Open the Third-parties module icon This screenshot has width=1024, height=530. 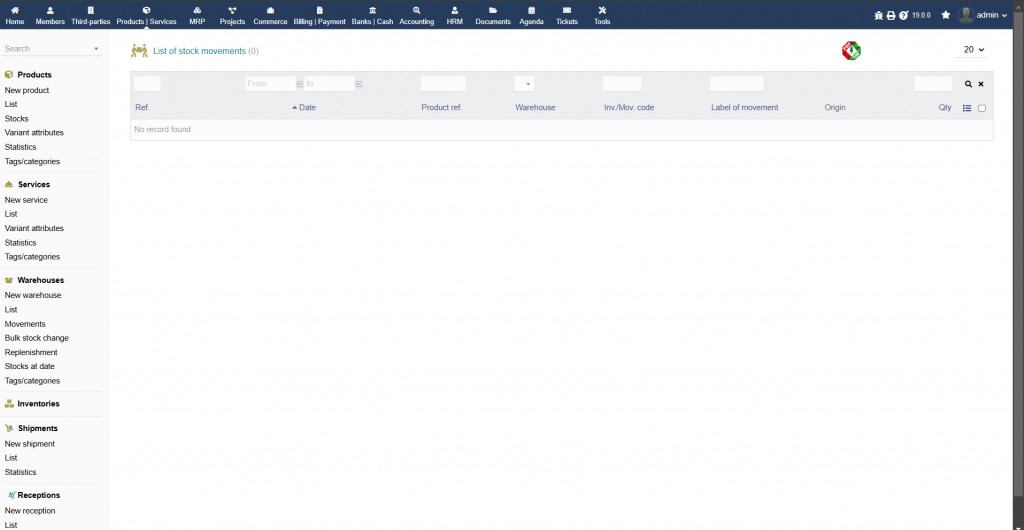coord(91,10)
